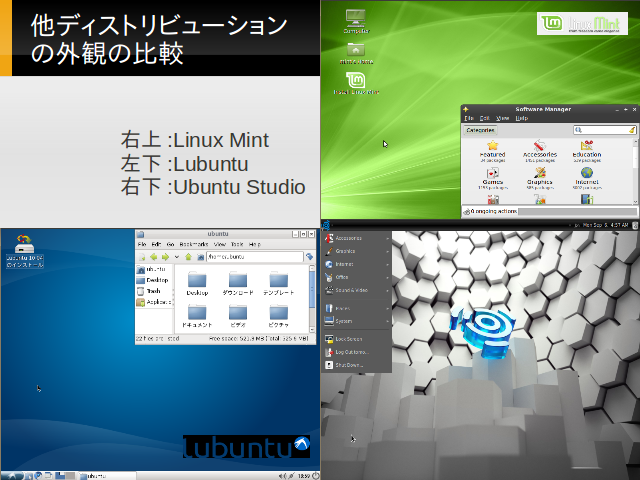
Task: Open Graphics category in Software Manager
Action: tap(540, 178)
